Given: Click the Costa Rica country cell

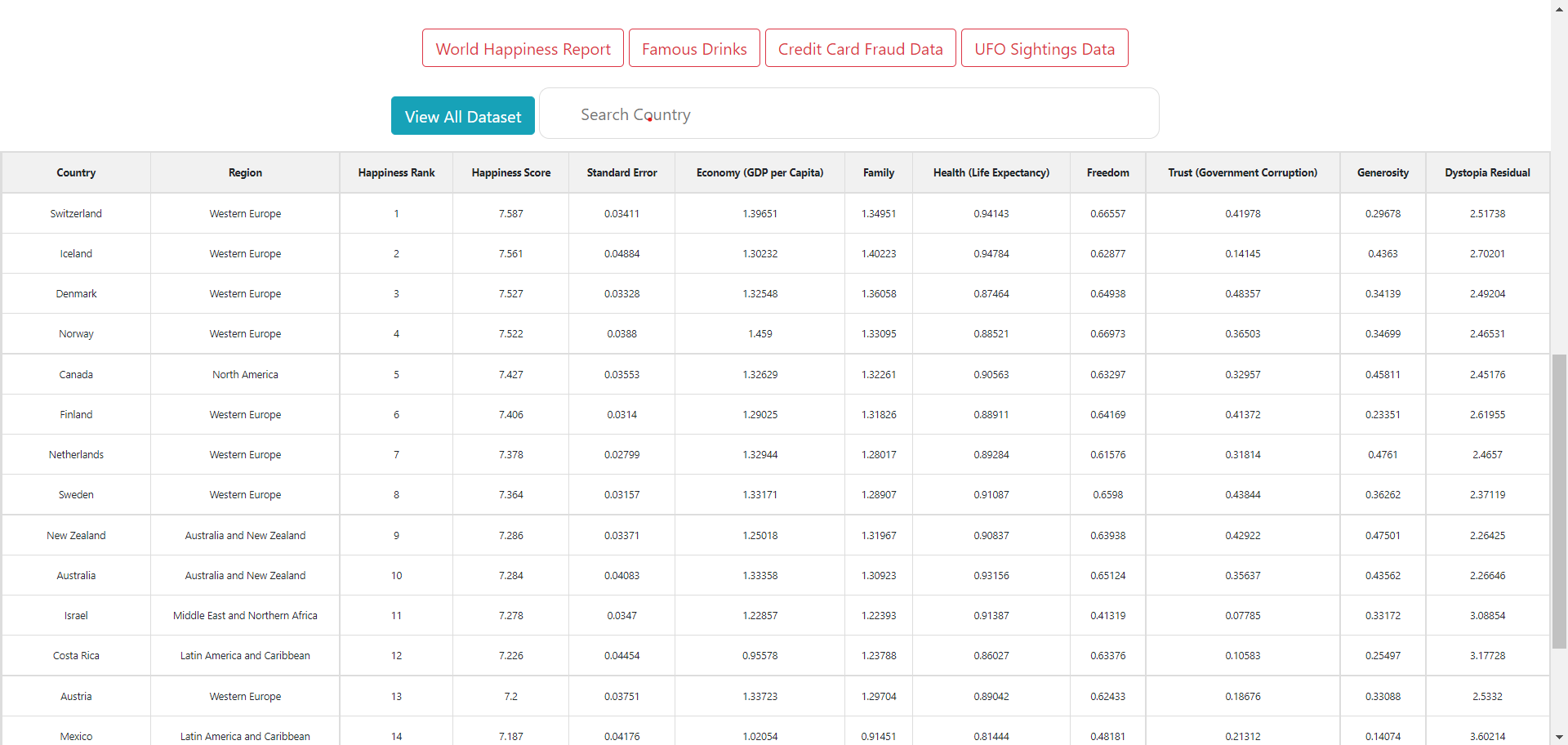Looking at the screenshot, I should click(76, 655).
